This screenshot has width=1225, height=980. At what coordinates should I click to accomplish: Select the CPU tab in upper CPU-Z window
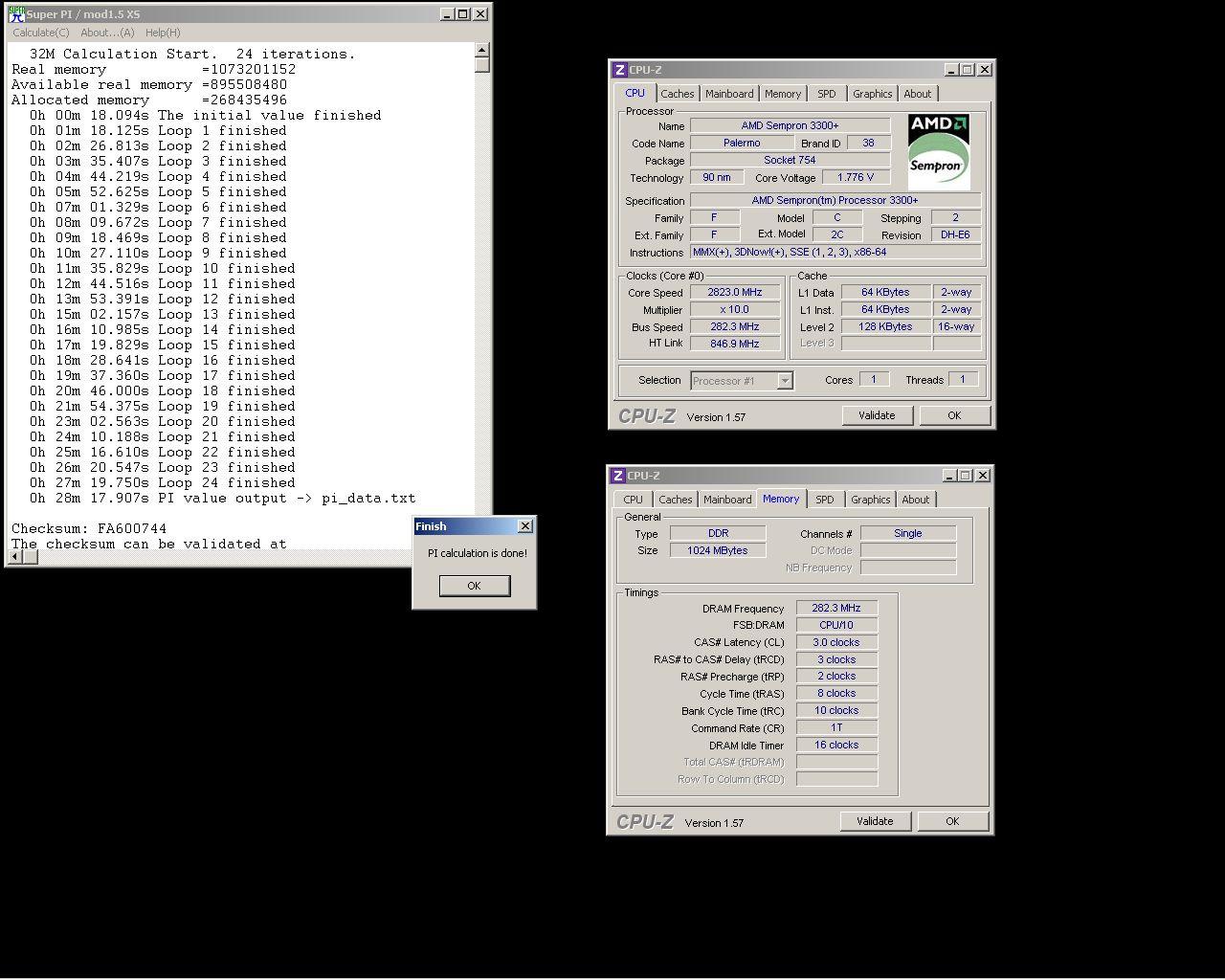pos(635,93)
